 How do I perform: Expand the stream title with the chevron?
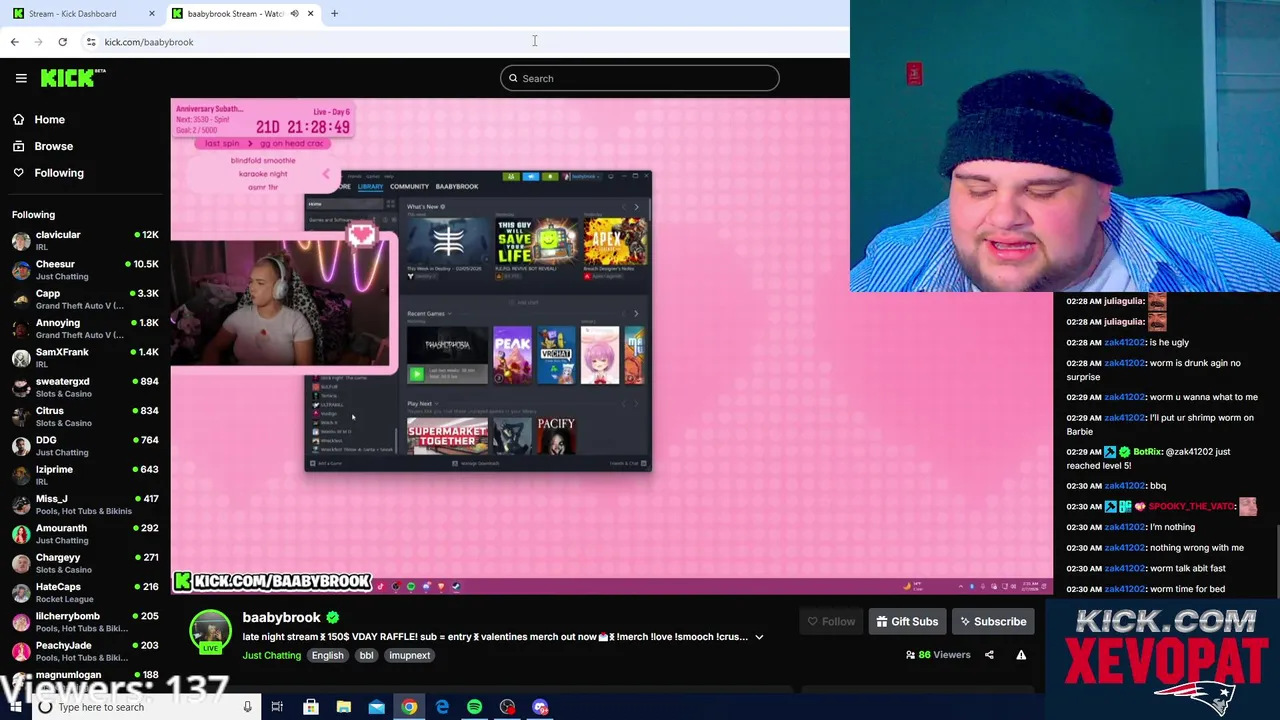tap(759, 637)
